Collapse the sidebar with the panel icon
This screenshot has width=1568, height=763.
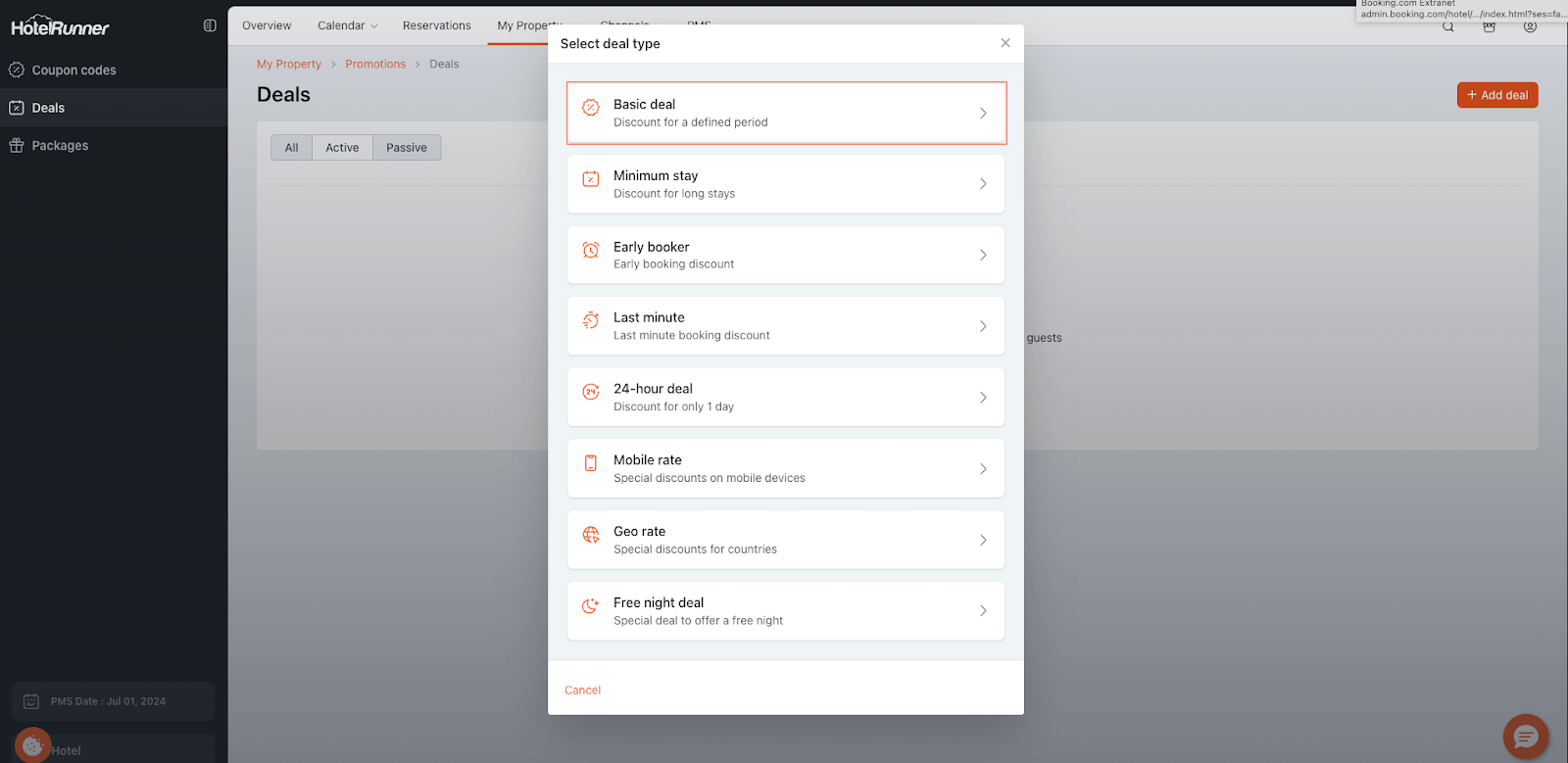coord(210,25)
